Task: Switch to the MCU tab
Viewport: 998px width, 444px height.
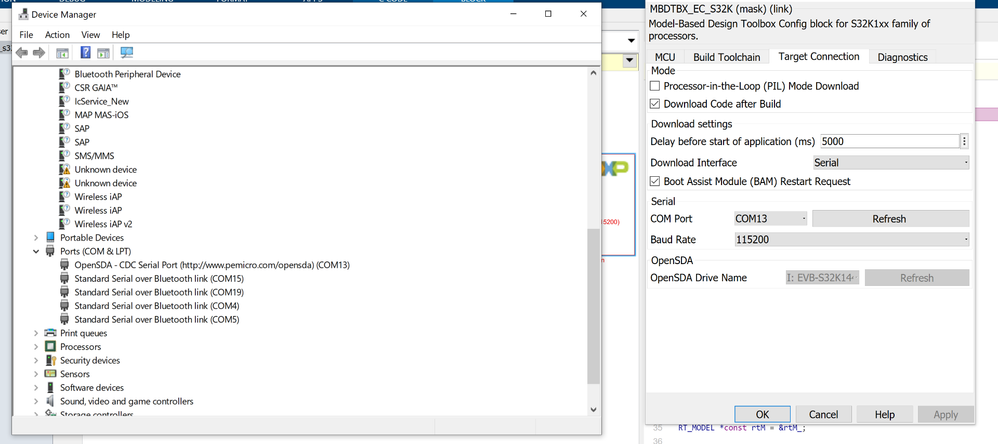Action: point(665,57)
